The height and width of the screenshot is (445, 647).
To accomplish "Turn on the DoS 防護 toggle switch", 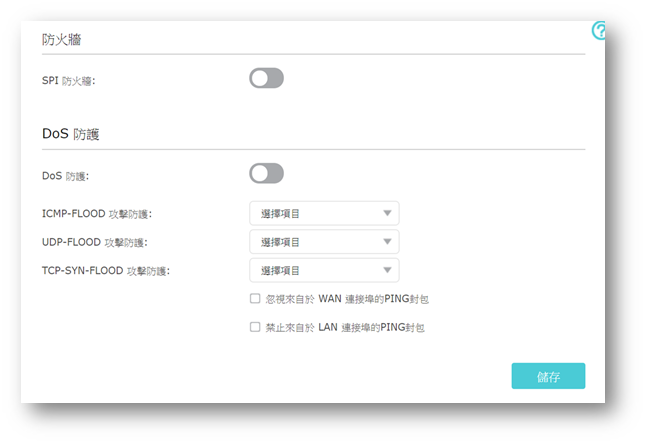I will (x=266, y=174).
